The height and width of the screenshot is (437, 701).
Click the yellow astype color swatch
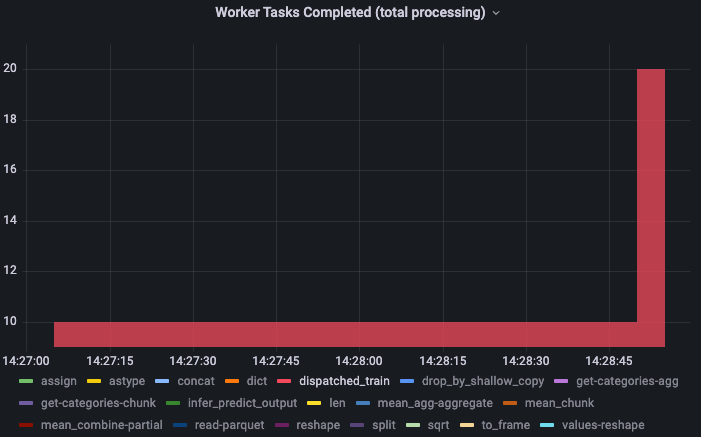tap(94, 381)
